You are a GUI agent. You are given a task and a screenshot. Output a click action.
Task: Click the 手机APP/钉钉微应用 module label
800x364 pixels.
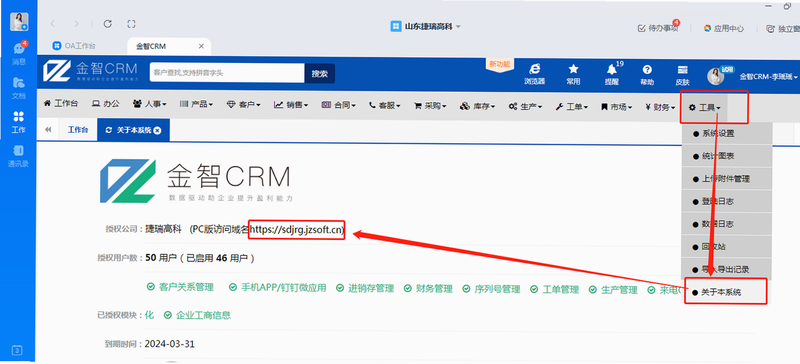point(284,288)
